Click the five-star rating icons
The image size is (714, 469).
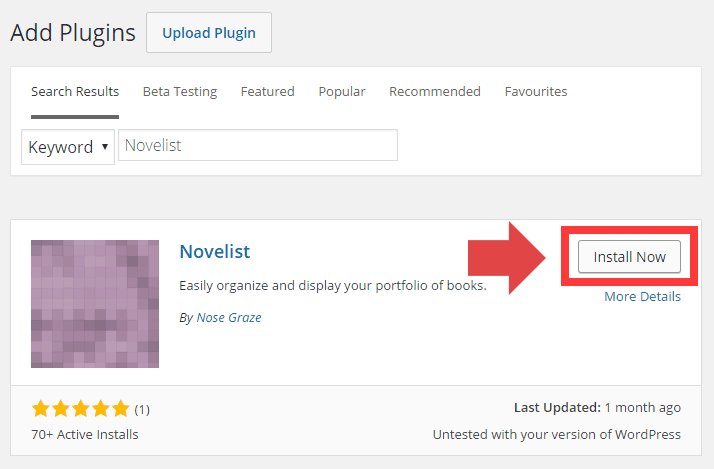coord(81,408)
